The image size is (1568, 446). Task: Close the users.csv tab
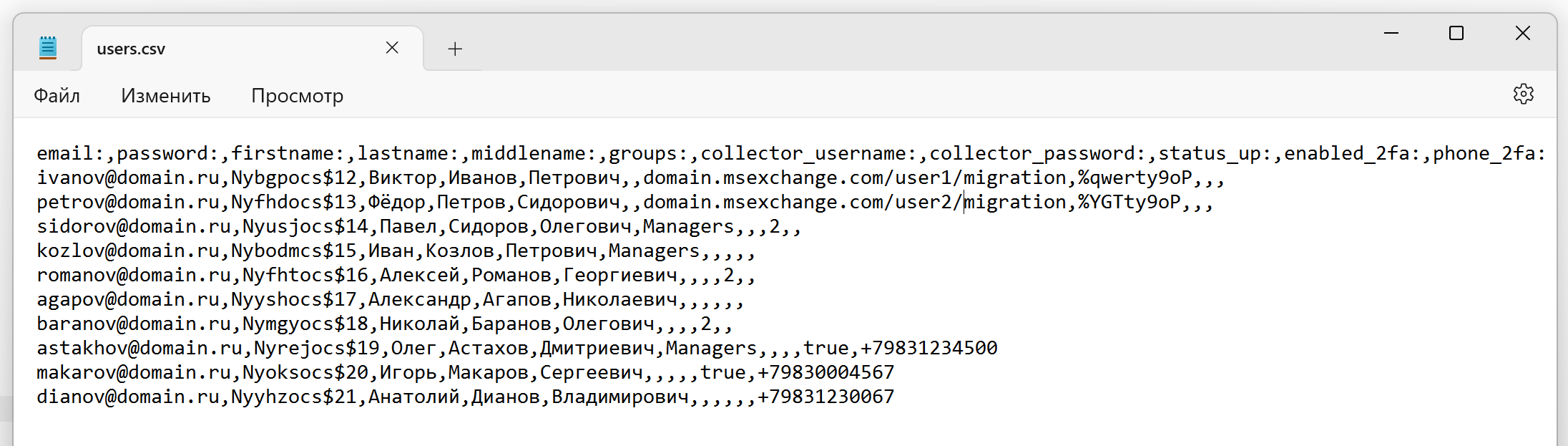pos(392,48)
